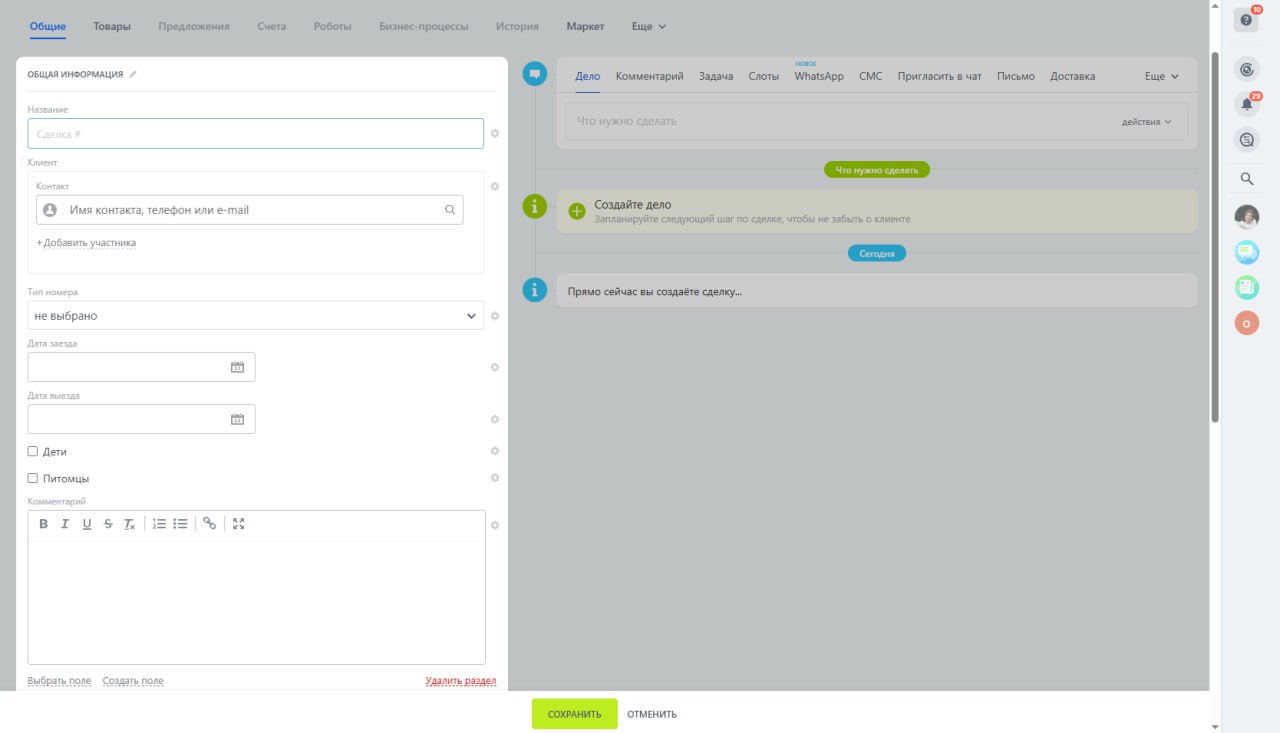Click the green document icon in the right sidebar
This screenshot has height=733, width=1280.
(1246, 287)
